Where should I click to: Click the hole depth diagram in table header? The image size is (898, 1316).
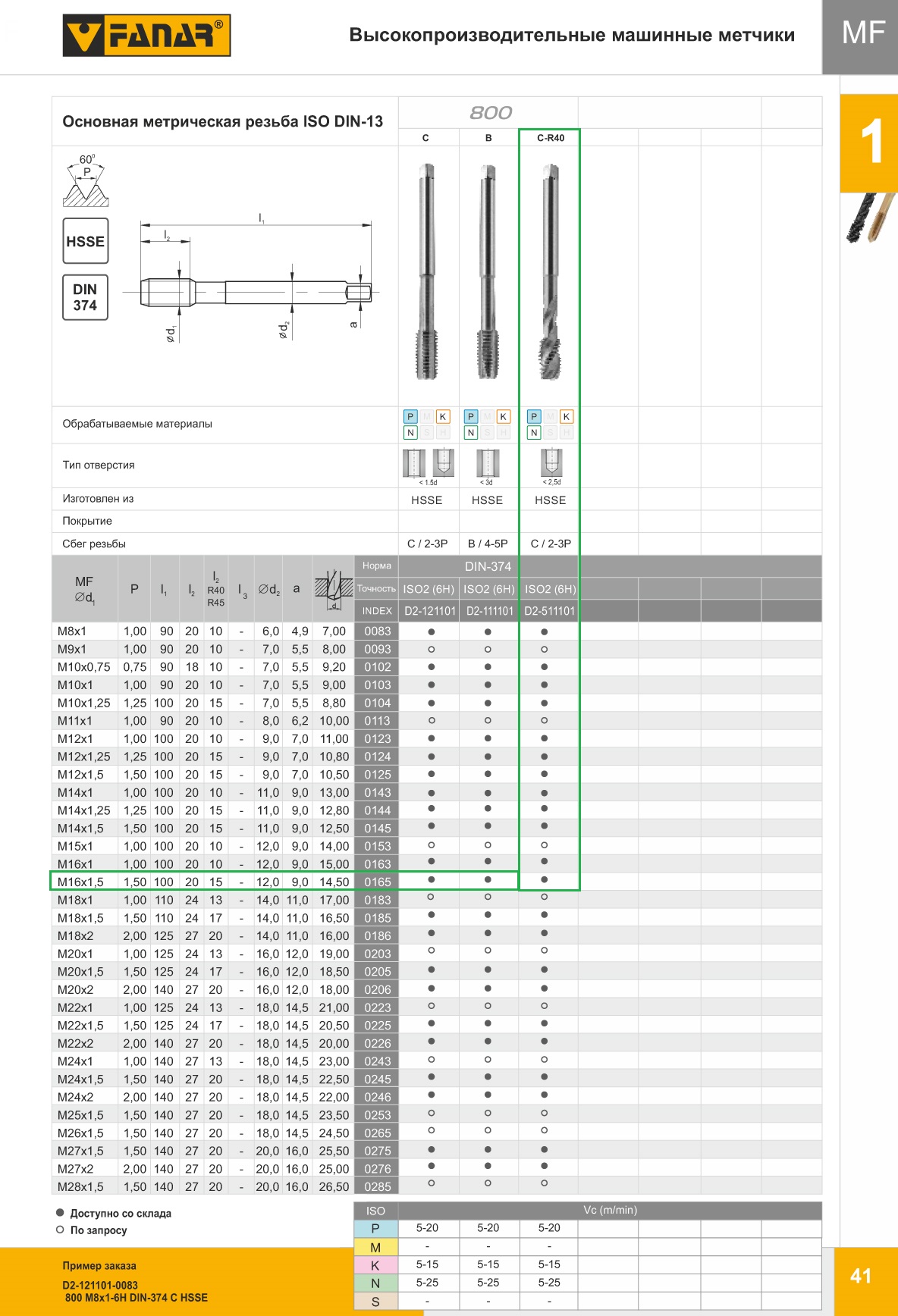coord(334,589)
